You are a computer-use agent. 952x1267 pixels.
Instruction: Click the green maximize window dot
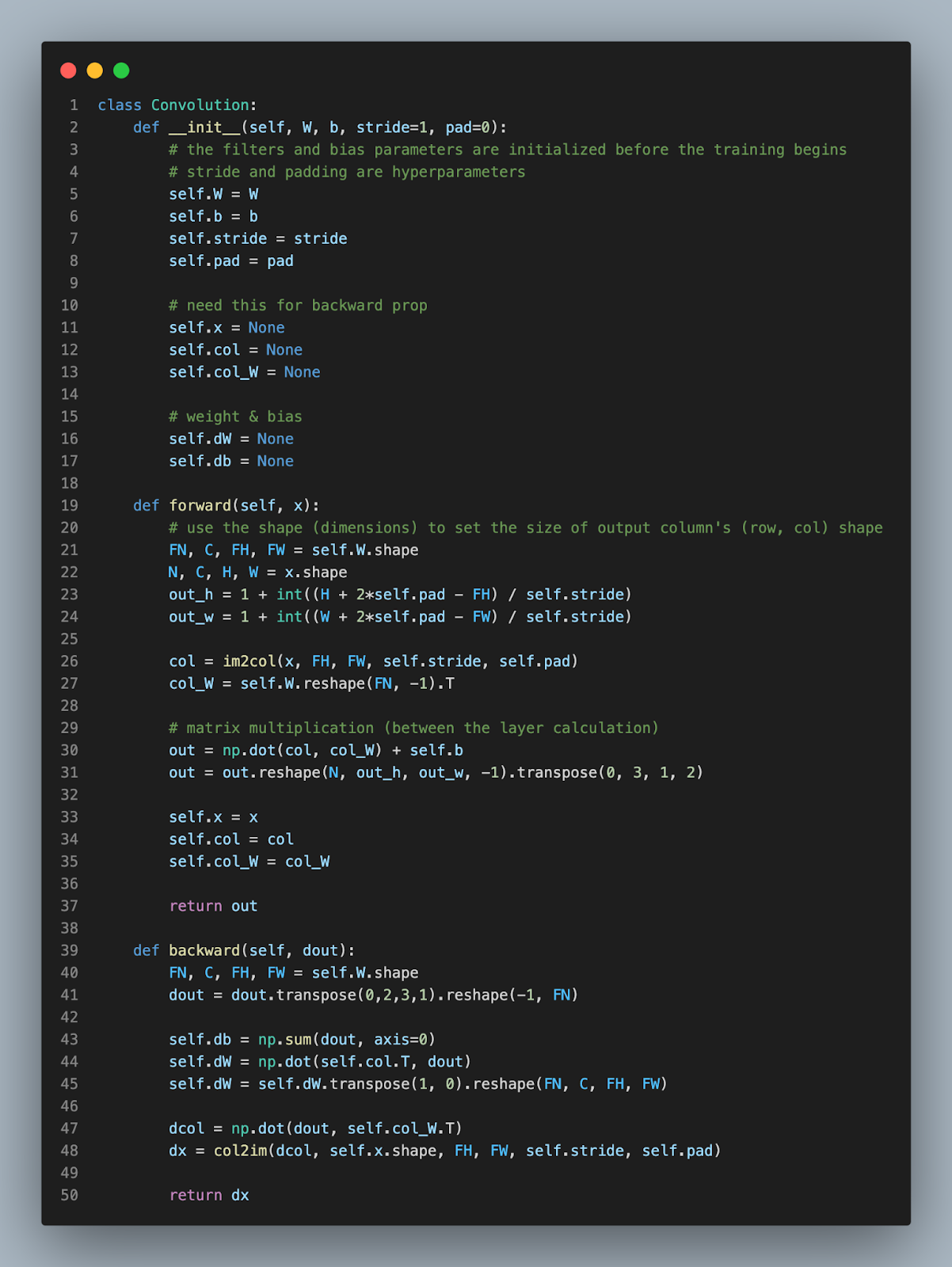pos(121,70)
